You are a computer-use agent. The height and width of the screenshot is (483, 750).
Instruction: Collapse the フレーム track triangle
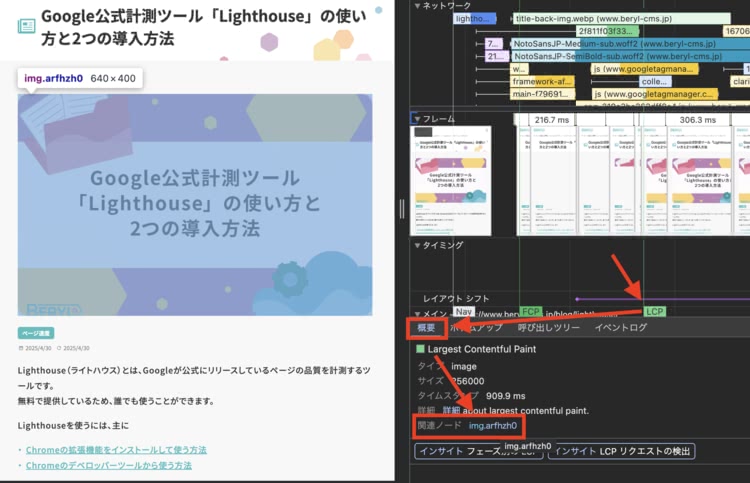(x=417, y=119)
